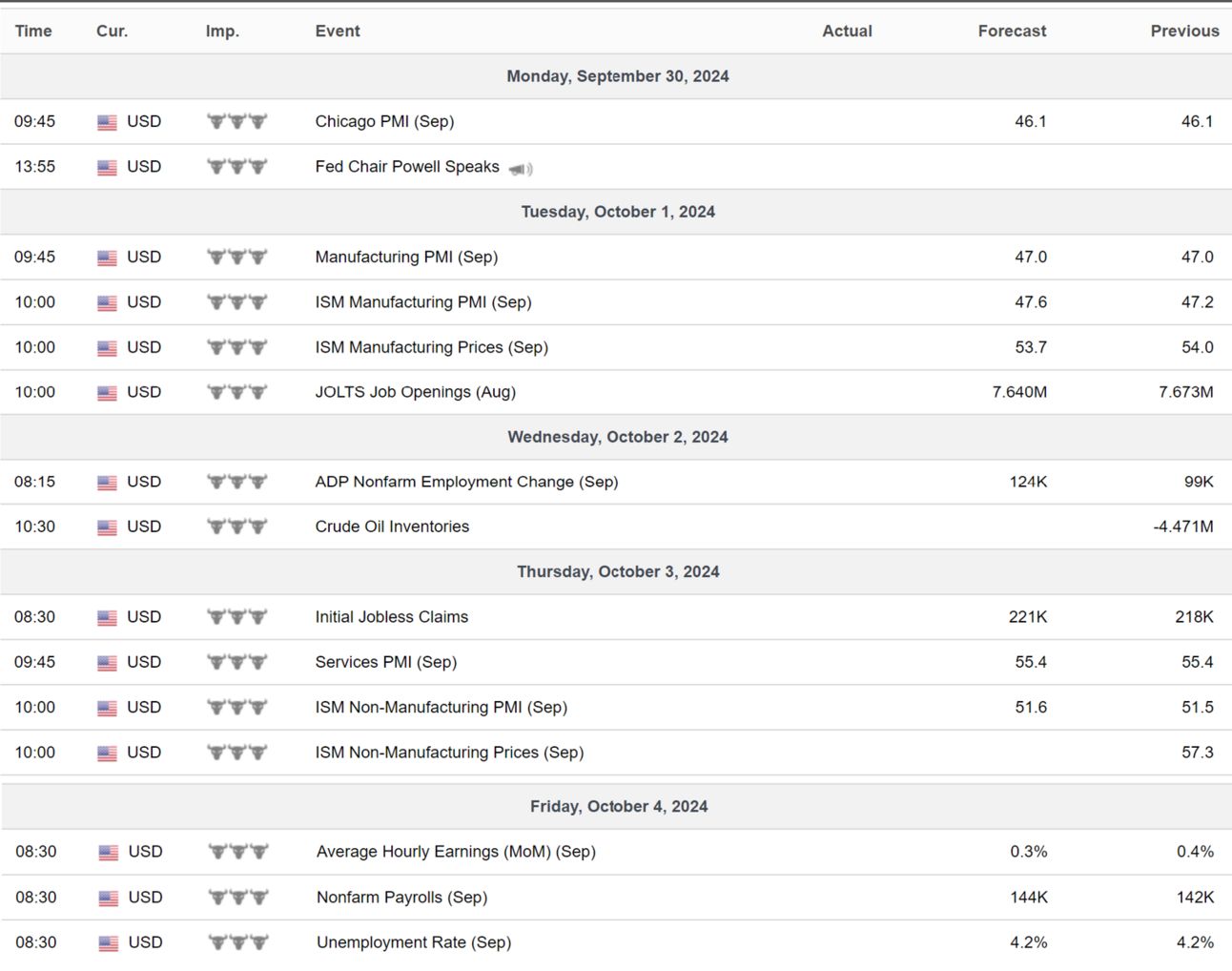Open the JOLTS Job Openings (Aug) event
The image size is (1232, 971).
pyautogui.click(x=415, y=391)
